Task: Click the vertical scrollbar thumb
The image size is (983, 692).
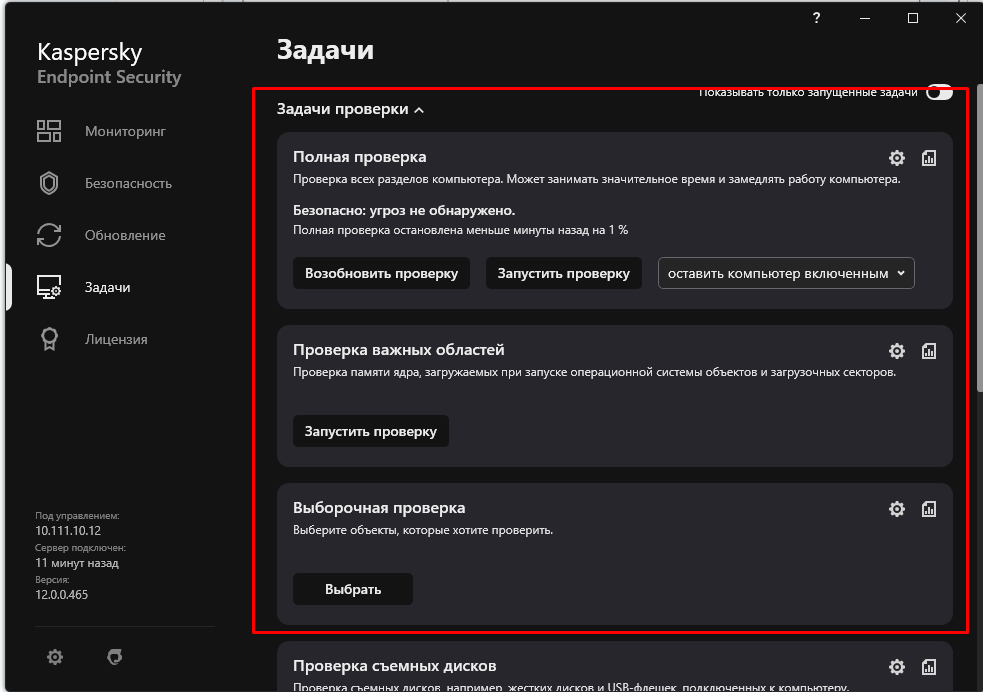Action: tap(979, 238)
